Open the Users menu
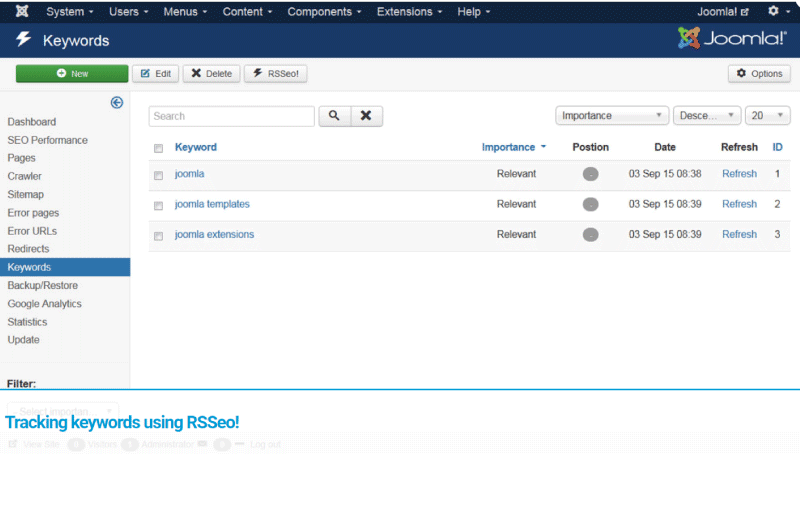The image size is (800, 530). point(129,11)
